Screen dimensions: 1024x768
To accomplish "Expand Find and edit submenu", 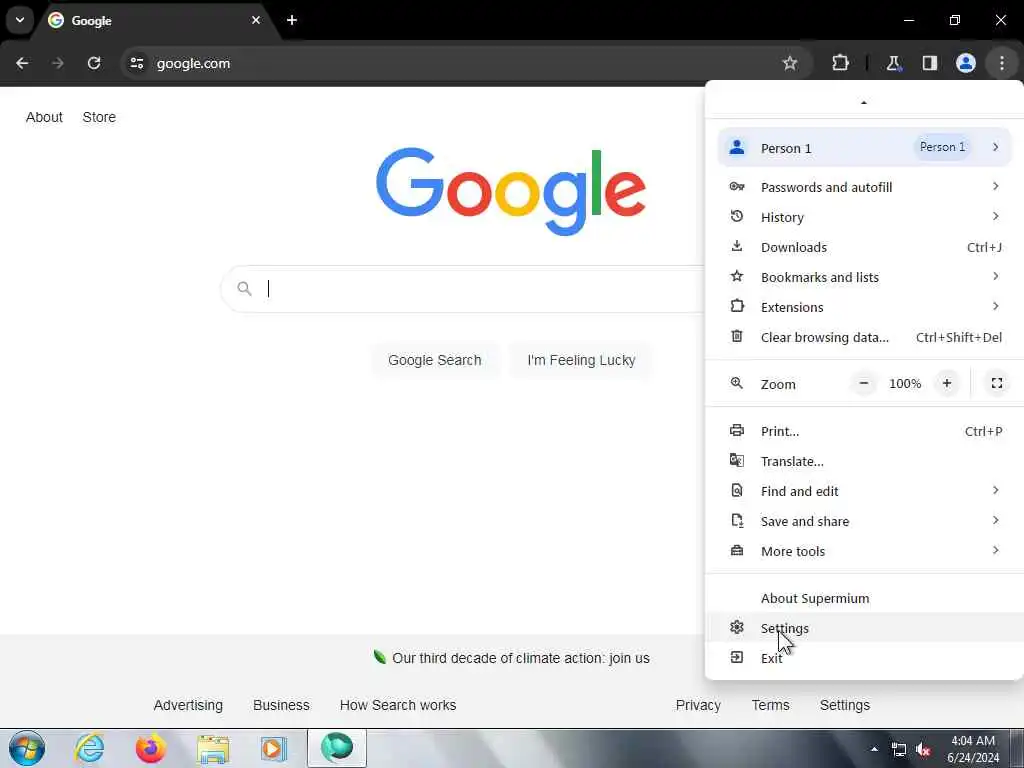I will [865, 492].
